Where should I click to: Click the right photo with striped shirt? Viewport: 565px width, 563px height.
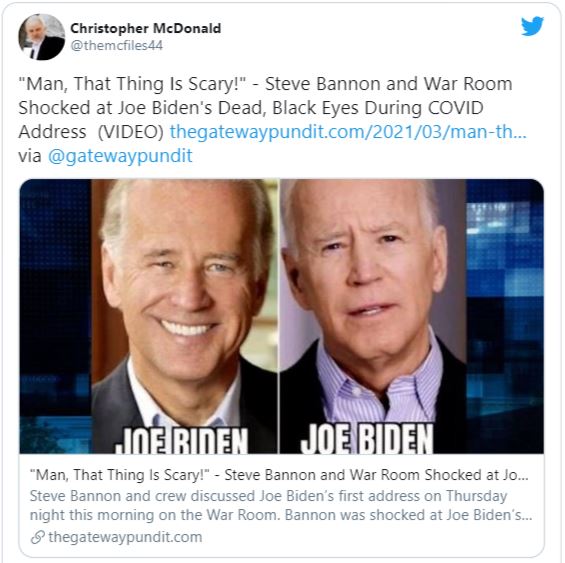(373, 316)
